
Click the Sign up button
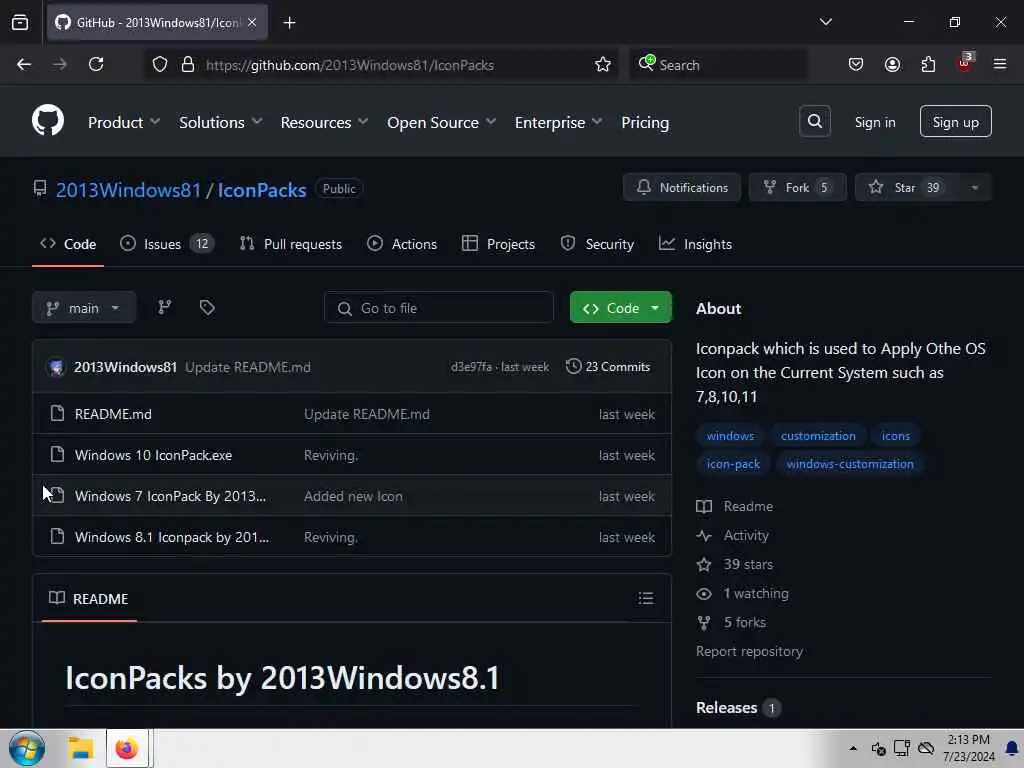click(955, 121)
